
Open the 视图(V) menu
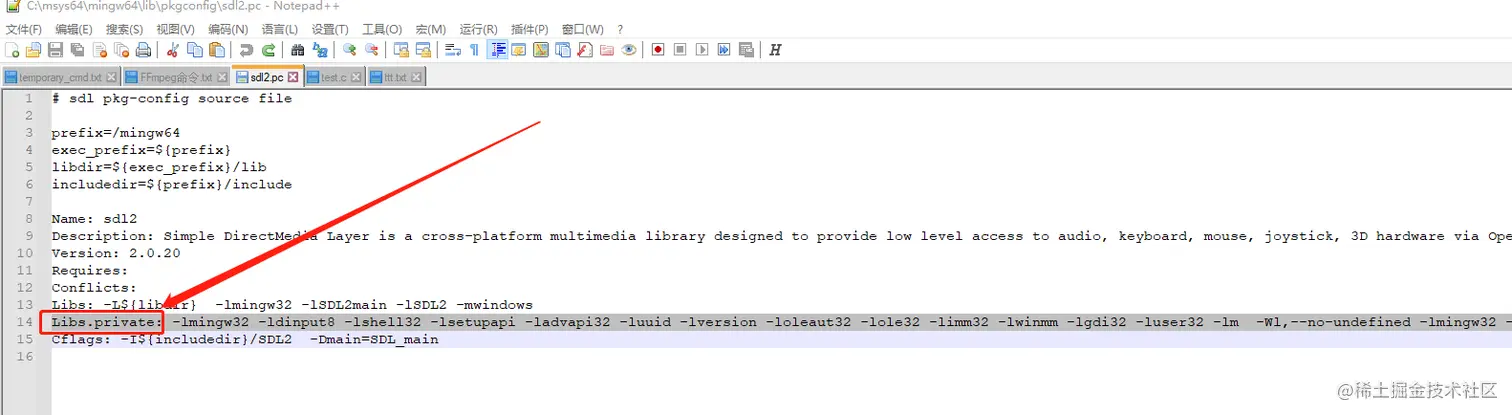(x=175, y=29)
